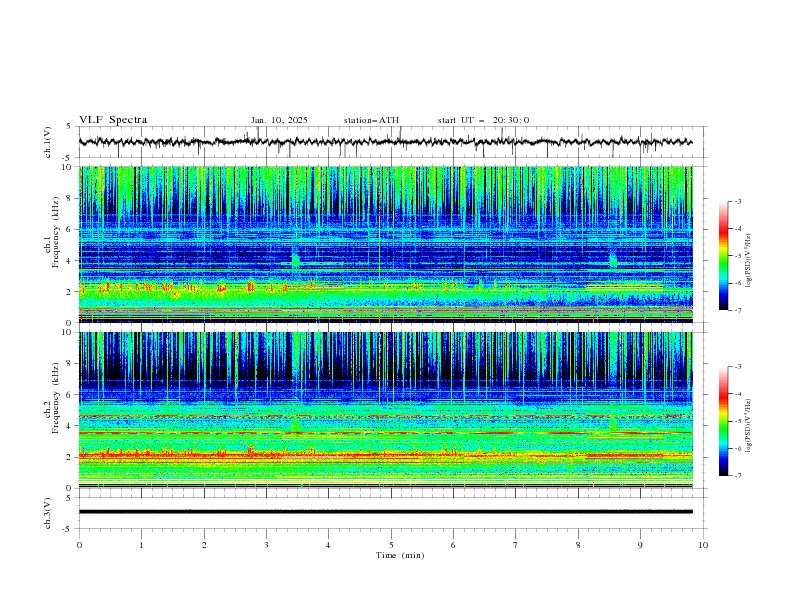
Task: Click the -3 value on ch.1 colorbar
Action: pyautogui.click(x=737, y=201)
